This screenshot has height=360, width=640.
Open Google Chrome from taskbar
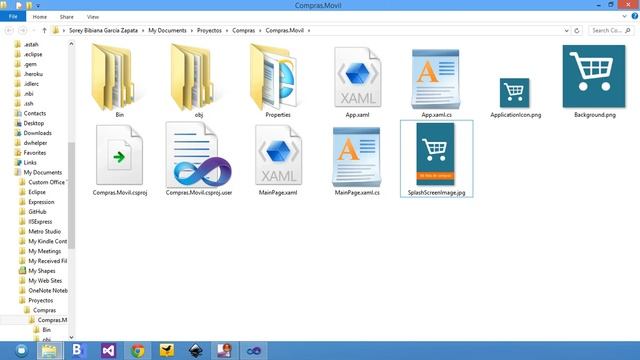[x=138, y=351]
